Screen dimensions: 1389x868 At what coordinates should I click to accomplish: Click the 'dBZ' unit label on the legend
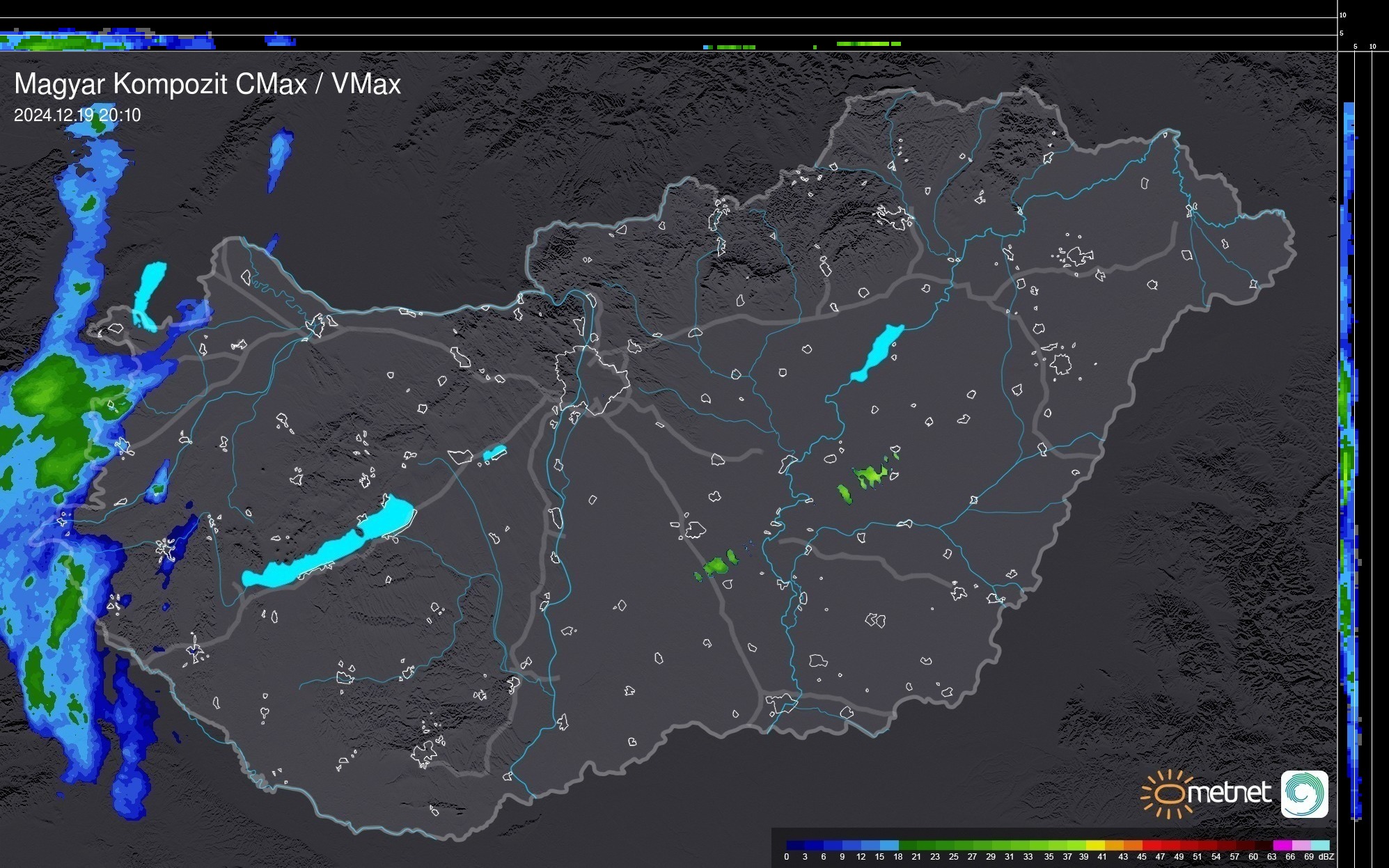(x=1326, y=857)
